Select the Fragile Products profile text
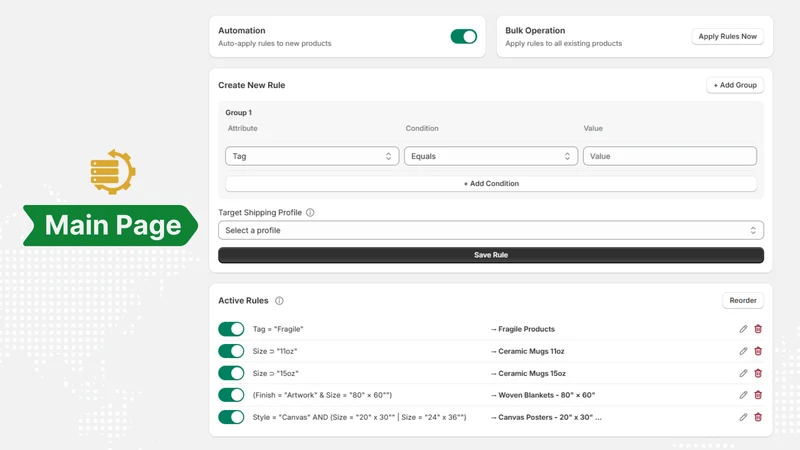This screenshot has height=450, width=800. tap(527, 329)
